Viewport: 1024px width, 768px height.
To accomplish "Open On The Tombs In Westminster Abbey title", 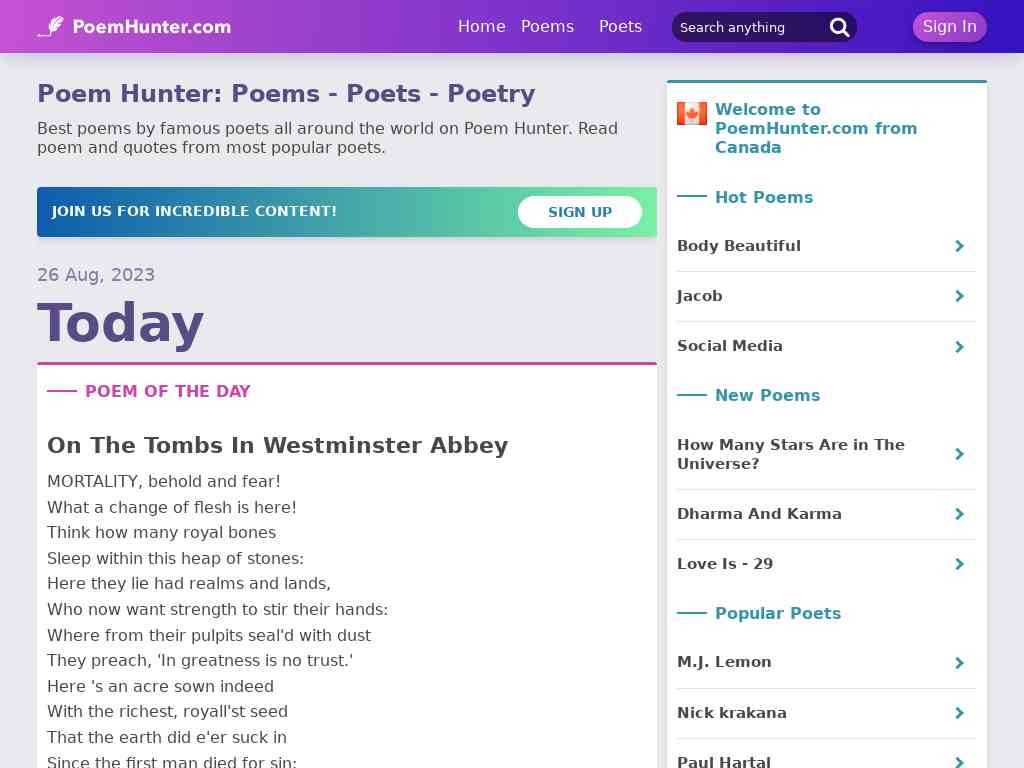I will (278, 445).
